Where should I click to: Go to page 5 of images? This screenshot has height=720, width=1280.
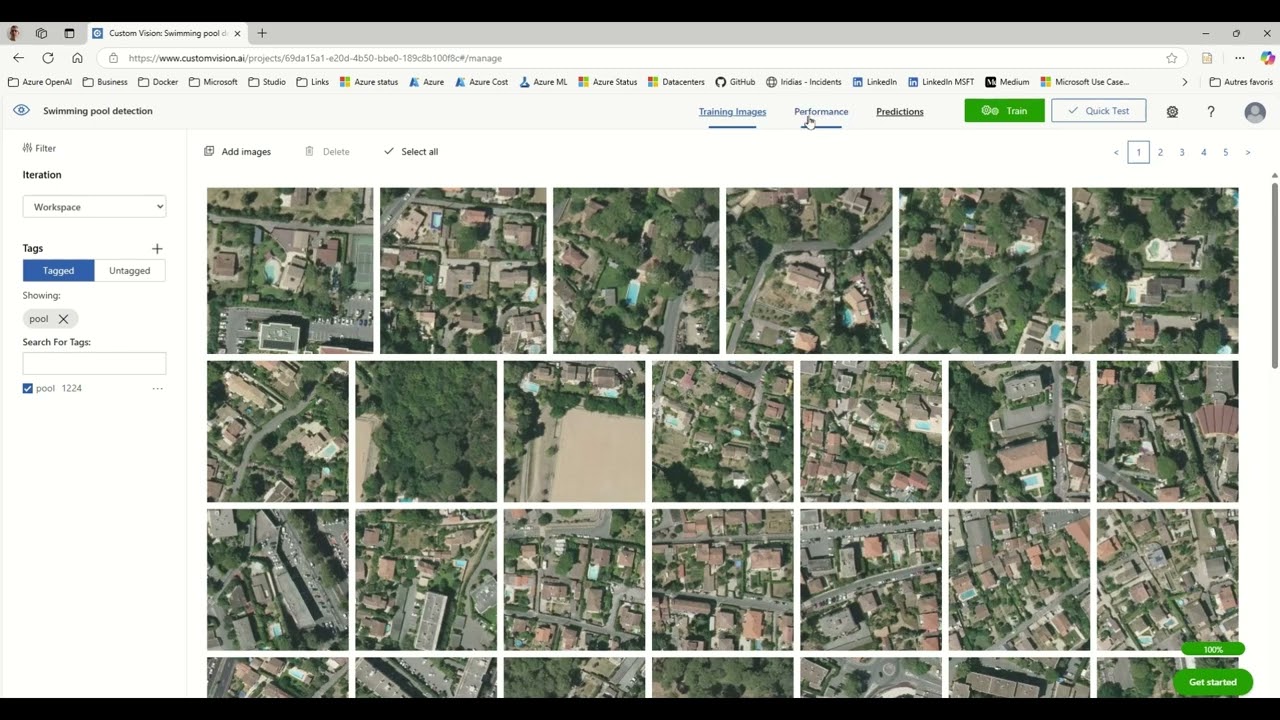tap(1226, 152)
